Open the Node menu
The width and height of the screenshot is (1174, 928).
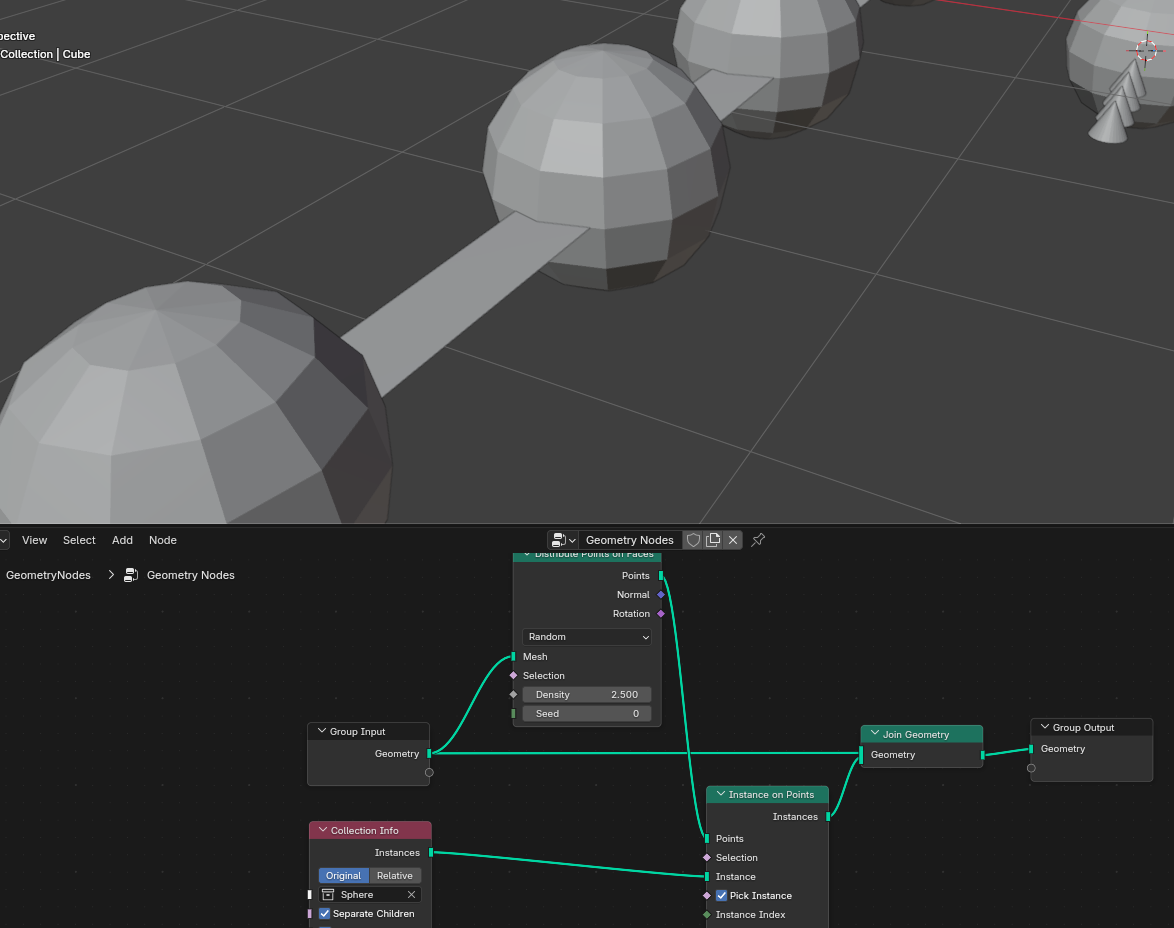[x=162, y=540]
